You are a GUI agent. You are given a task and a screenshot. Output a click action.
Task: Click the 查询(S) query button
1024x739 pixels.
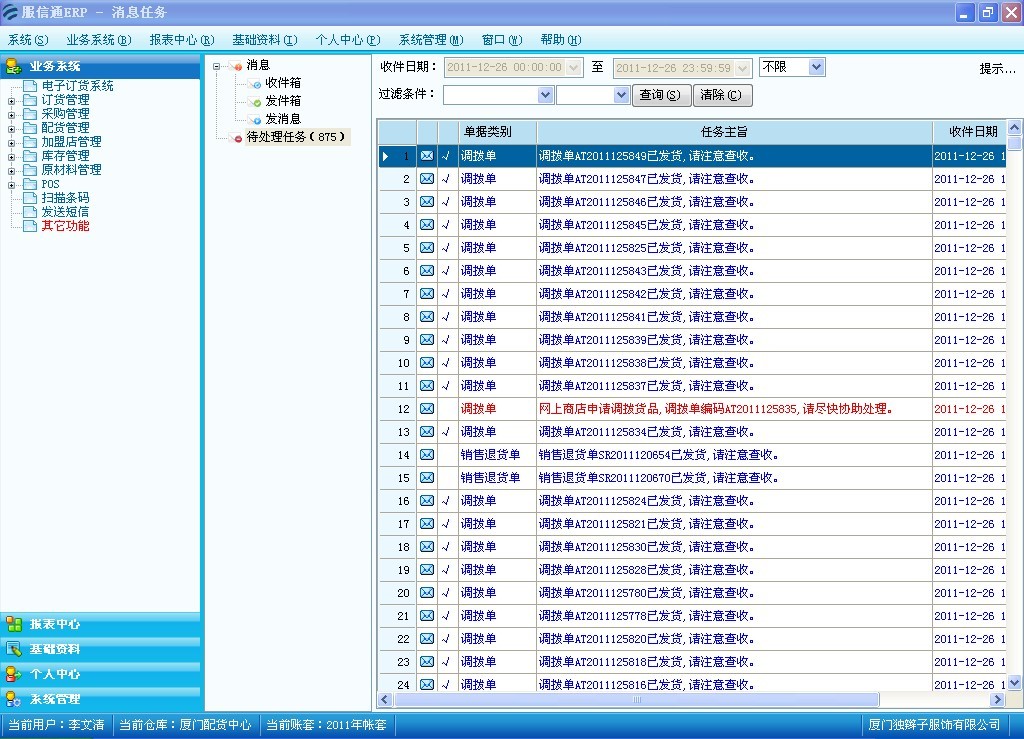click(661, 94)
